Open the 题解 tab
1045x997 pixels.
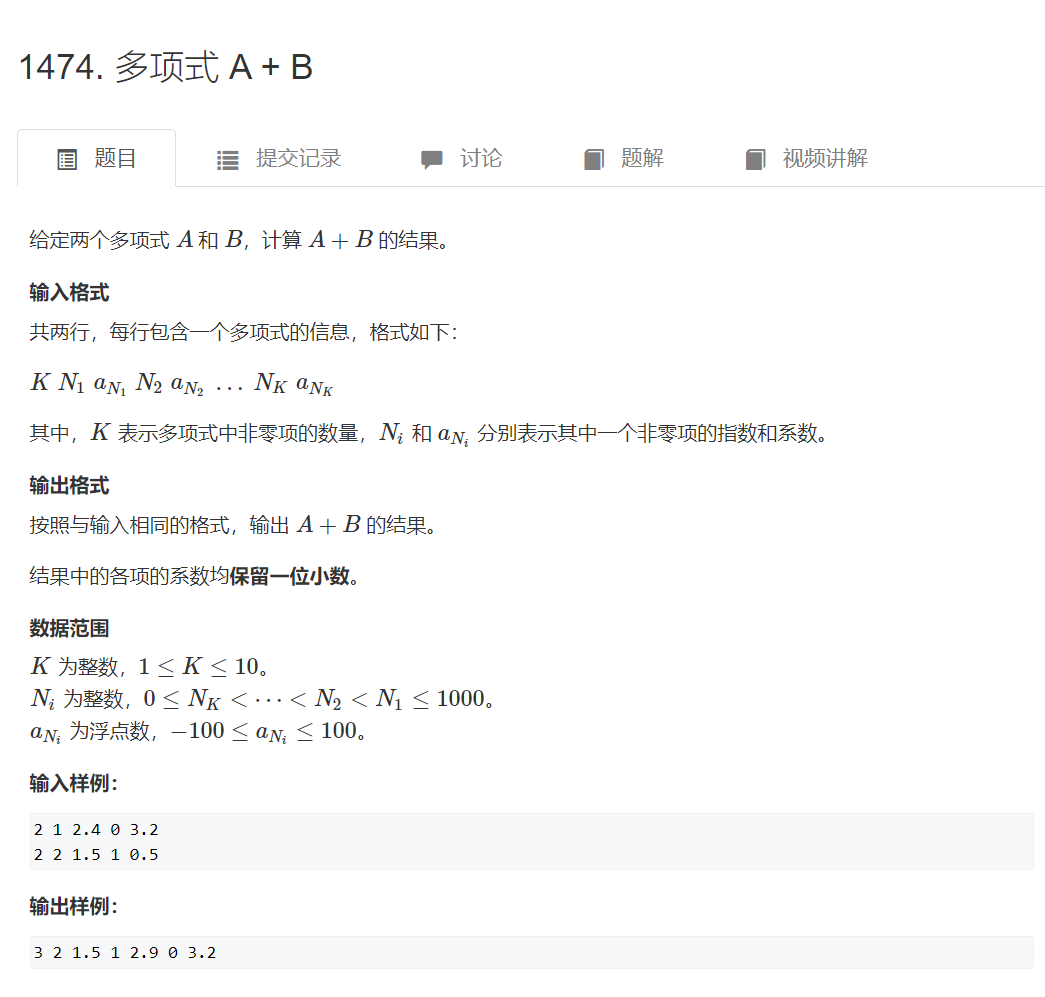pyautogui.click(x=623, y=159)
